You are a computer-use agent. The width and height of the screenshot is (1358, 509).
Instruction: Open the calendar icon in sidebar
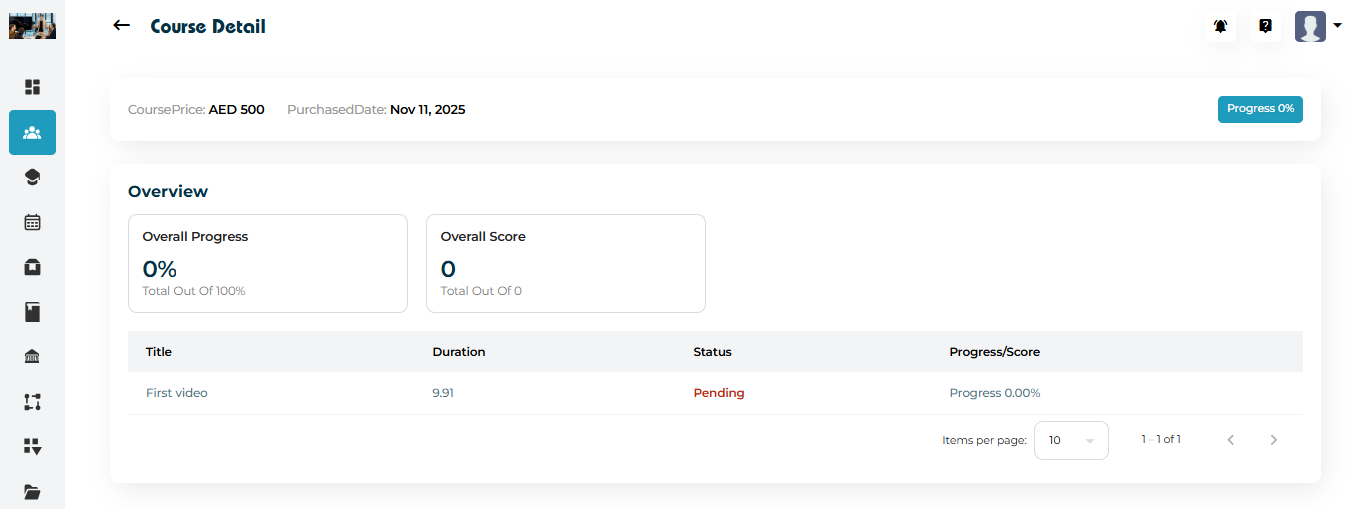pyautogui.click(x=32, y=222)
